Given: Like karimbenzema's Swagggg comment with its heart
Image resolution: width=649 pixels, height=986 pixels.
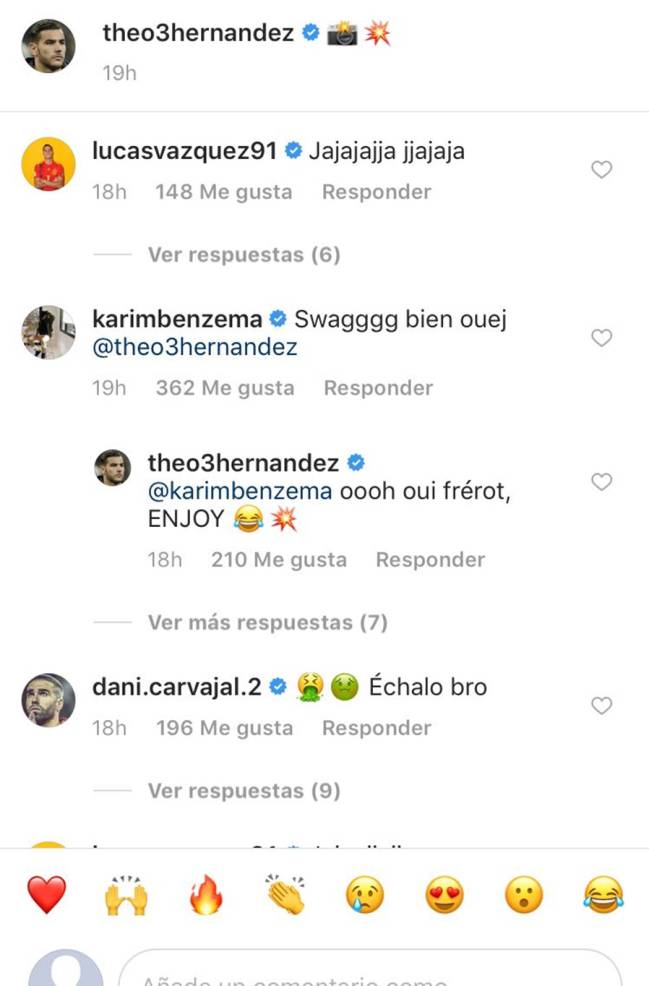Looking at the screenshot, I should point(601,338).
